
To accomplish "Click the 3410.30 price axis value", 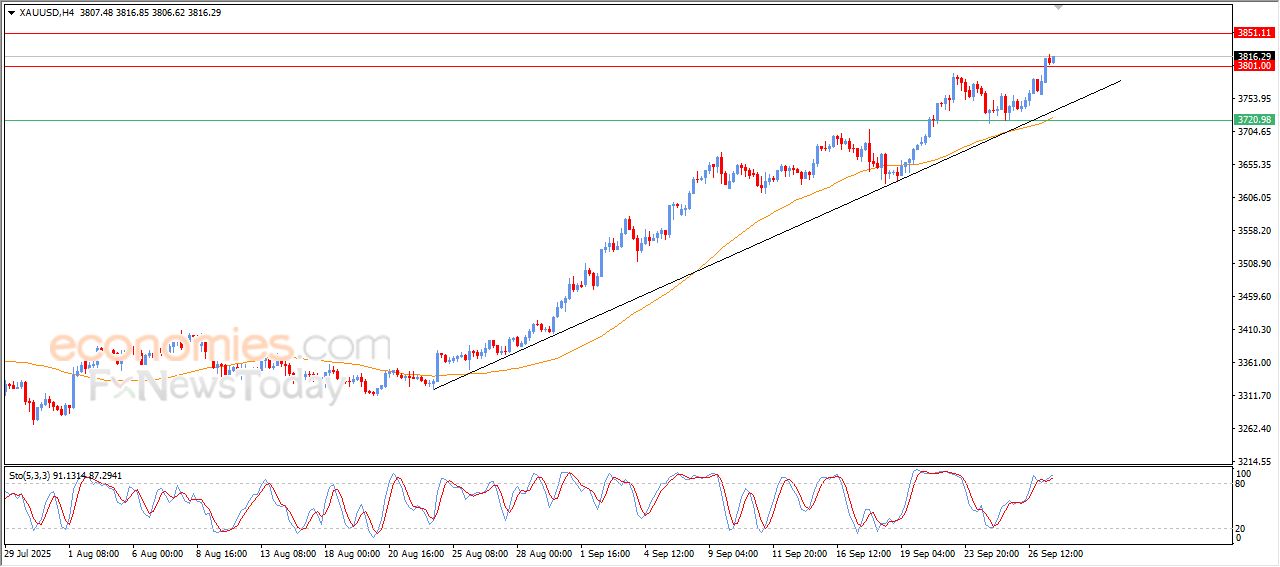I will click(1254, 330).
